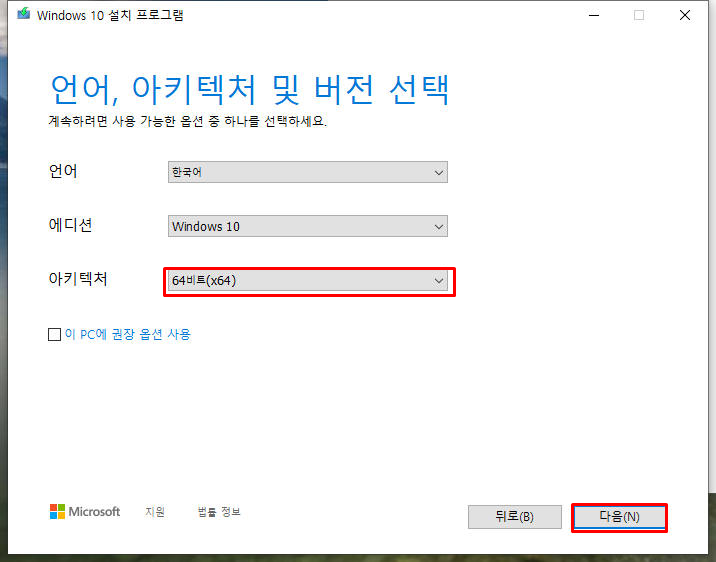Click the 에디션 field label
The width and height of the screenshot is (716, 562).
[70, 225]
